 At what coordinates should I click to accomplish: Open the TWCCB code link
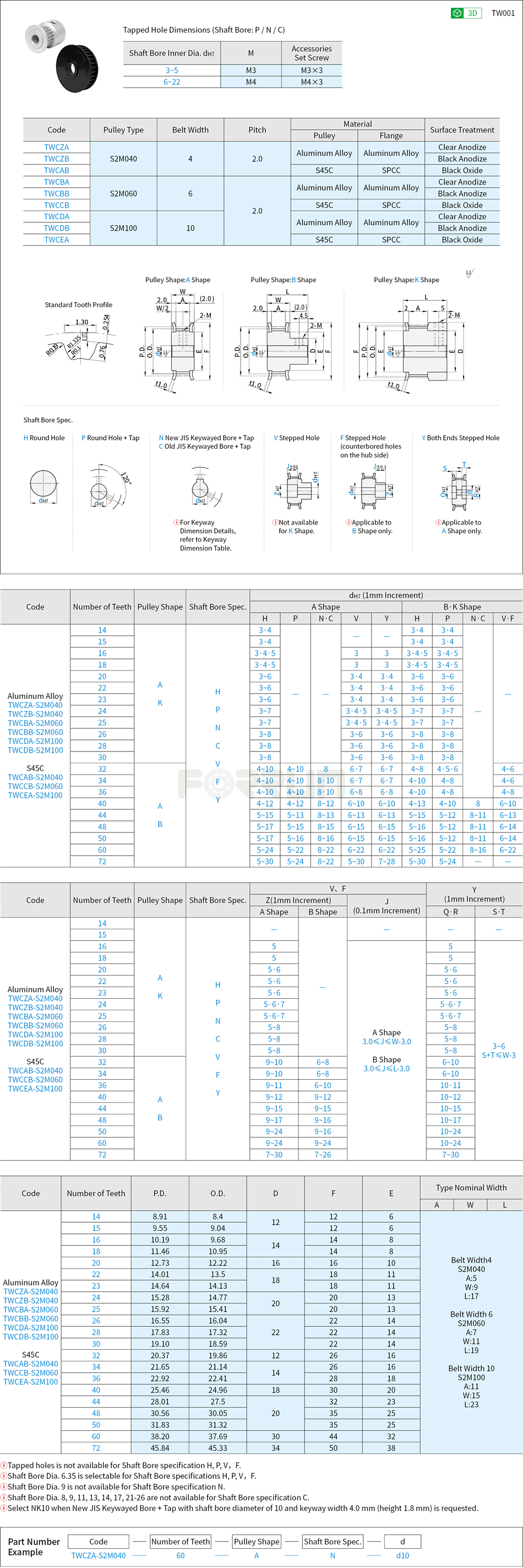pyautogui.click(x=57, y=204)
